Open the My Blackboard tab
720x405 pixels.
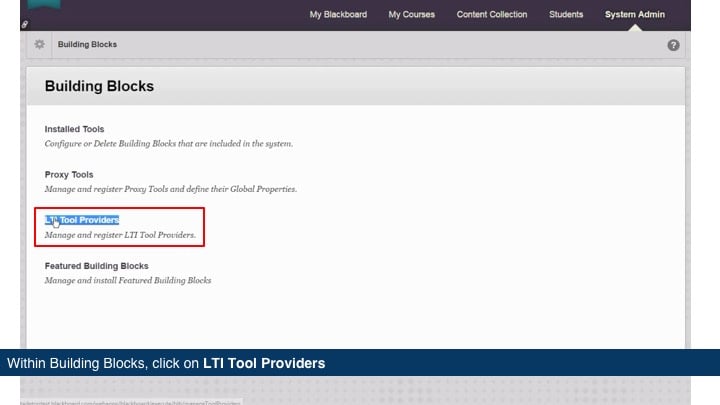click(x=338, y=15)
